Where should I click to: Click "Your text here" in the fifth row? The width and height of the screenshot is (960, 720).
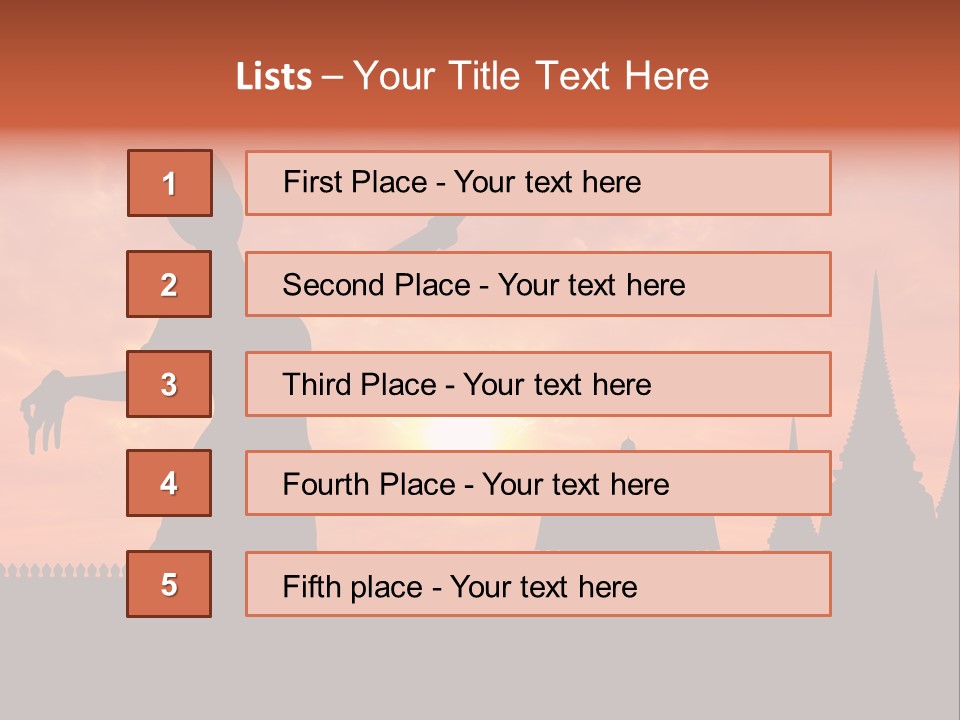tap(544, 586)
